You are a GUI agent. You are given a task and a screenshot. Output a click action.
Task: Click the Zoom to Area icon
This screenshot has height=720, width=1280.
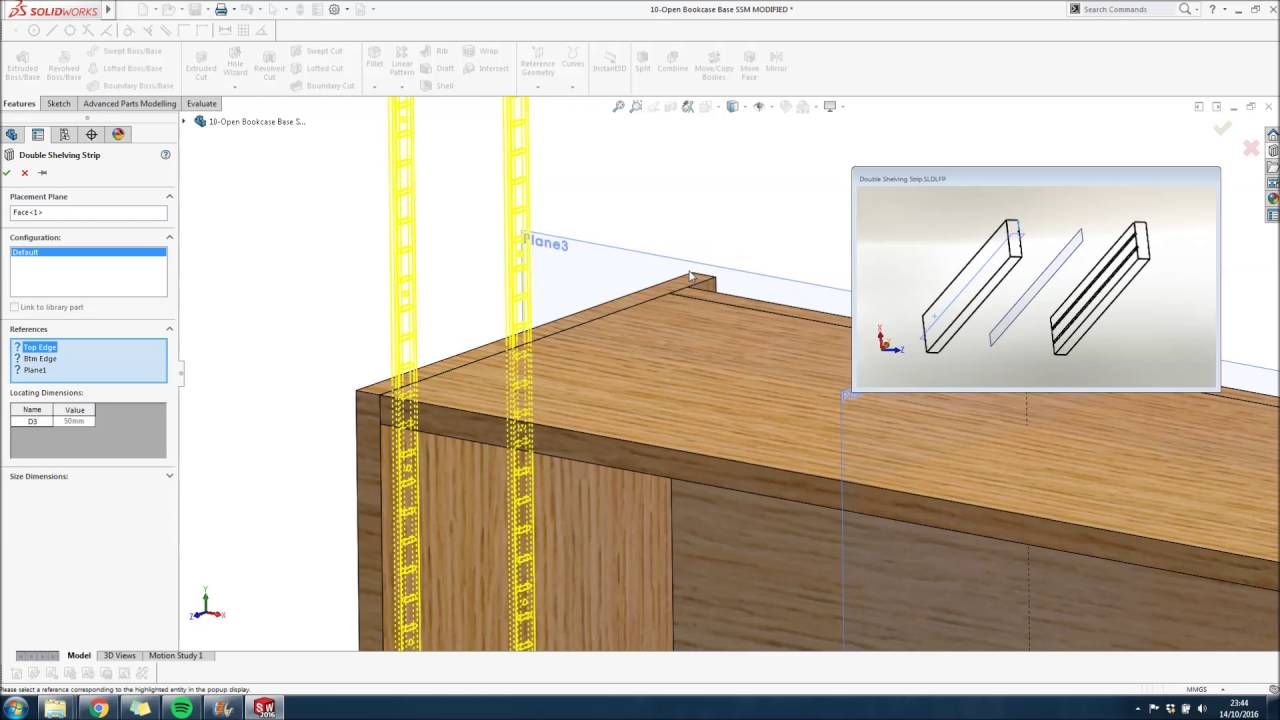point(636,106)
